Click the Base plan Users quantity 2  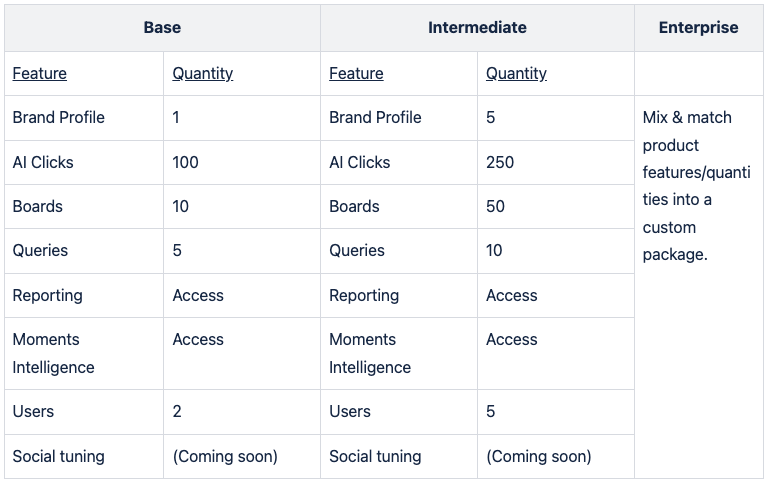tap(177, 411)
